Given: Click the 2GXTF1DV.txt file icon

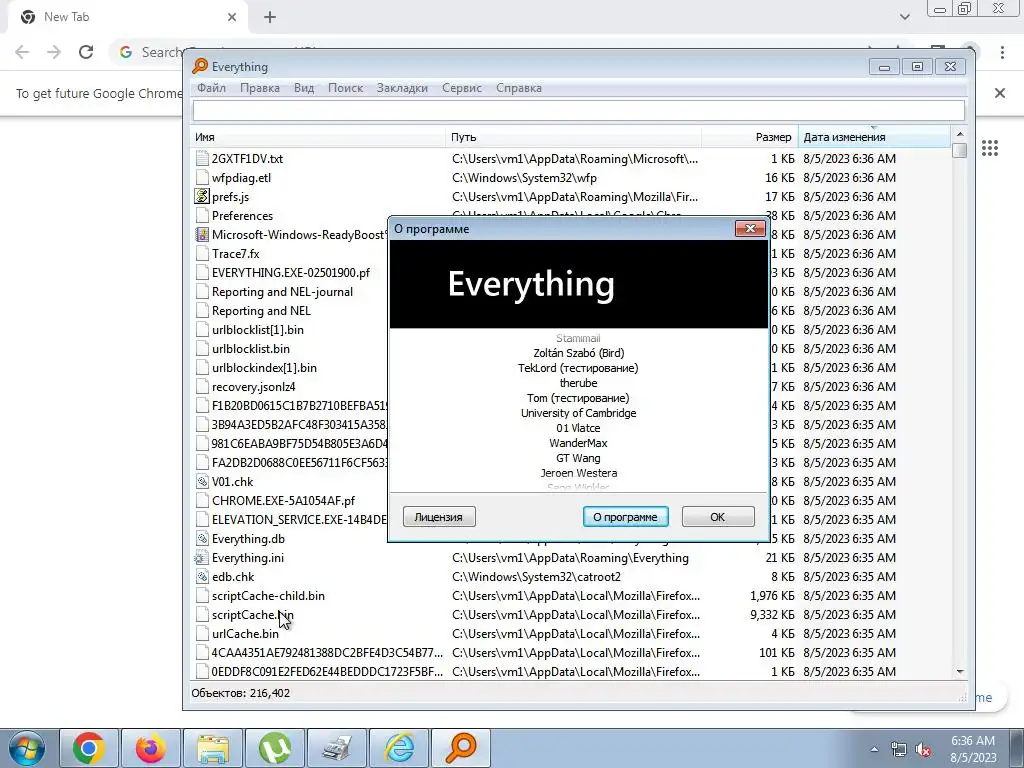Looking at the screenshot, I should coord(202,159).
